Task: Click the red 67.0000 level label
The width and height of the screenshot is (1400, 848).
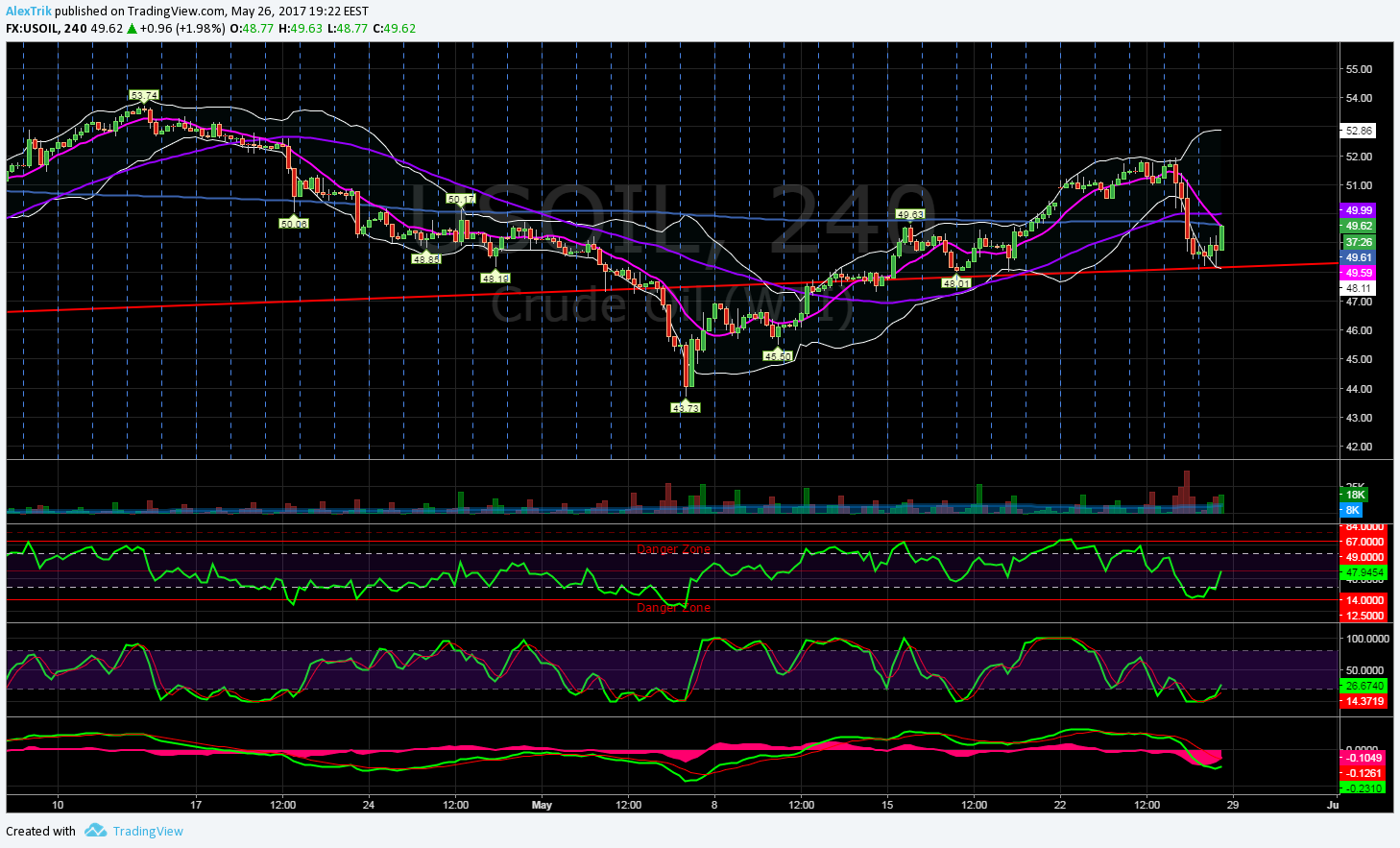Action: point(1364,542)
